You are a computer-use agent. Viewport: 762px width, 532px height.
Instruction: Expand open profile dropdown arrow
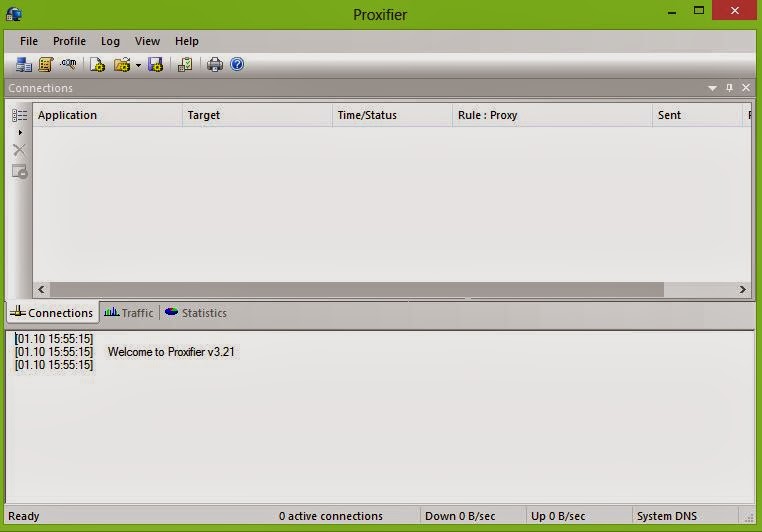click(139, 65)
